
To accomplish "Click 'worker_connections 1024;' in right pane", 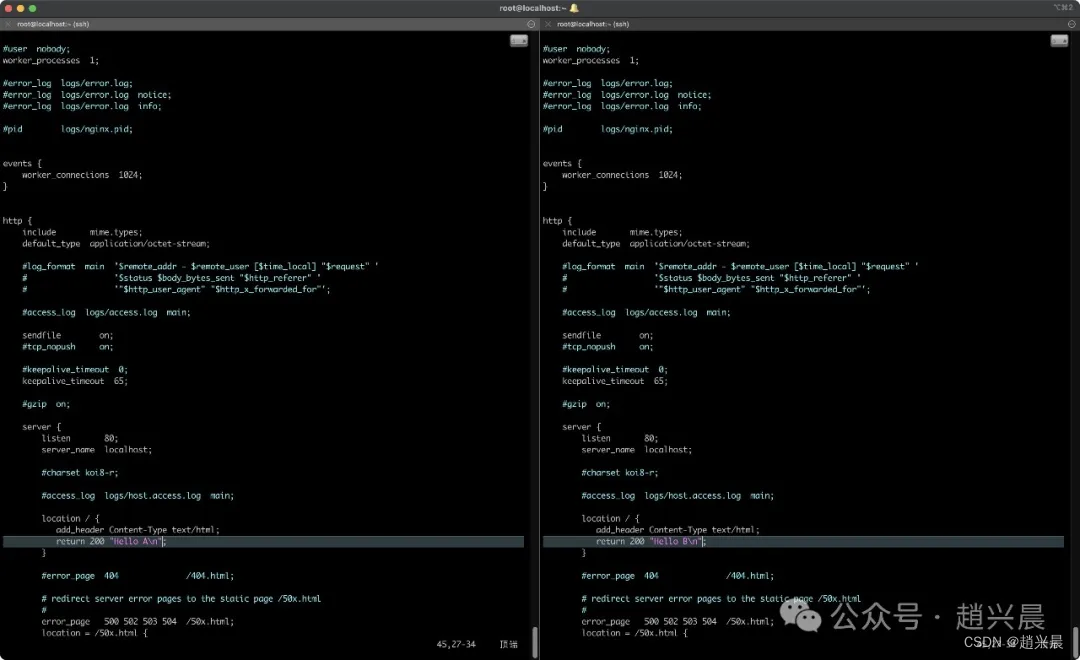I will [x=622, y=175].
